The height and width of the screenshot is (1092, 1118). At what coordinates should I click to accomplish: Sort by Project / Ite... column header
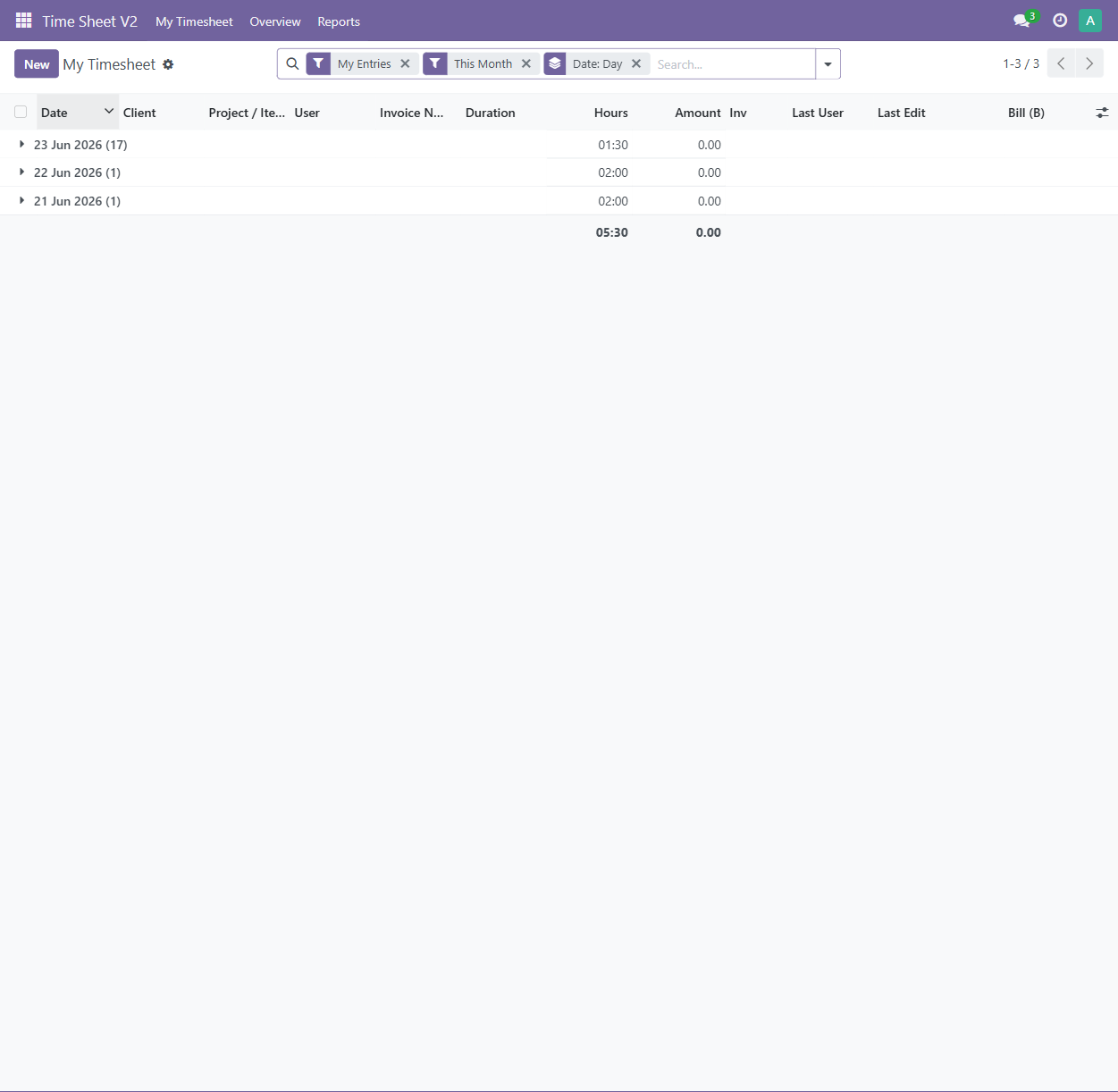pyautogui.click(x=247, y=113)
